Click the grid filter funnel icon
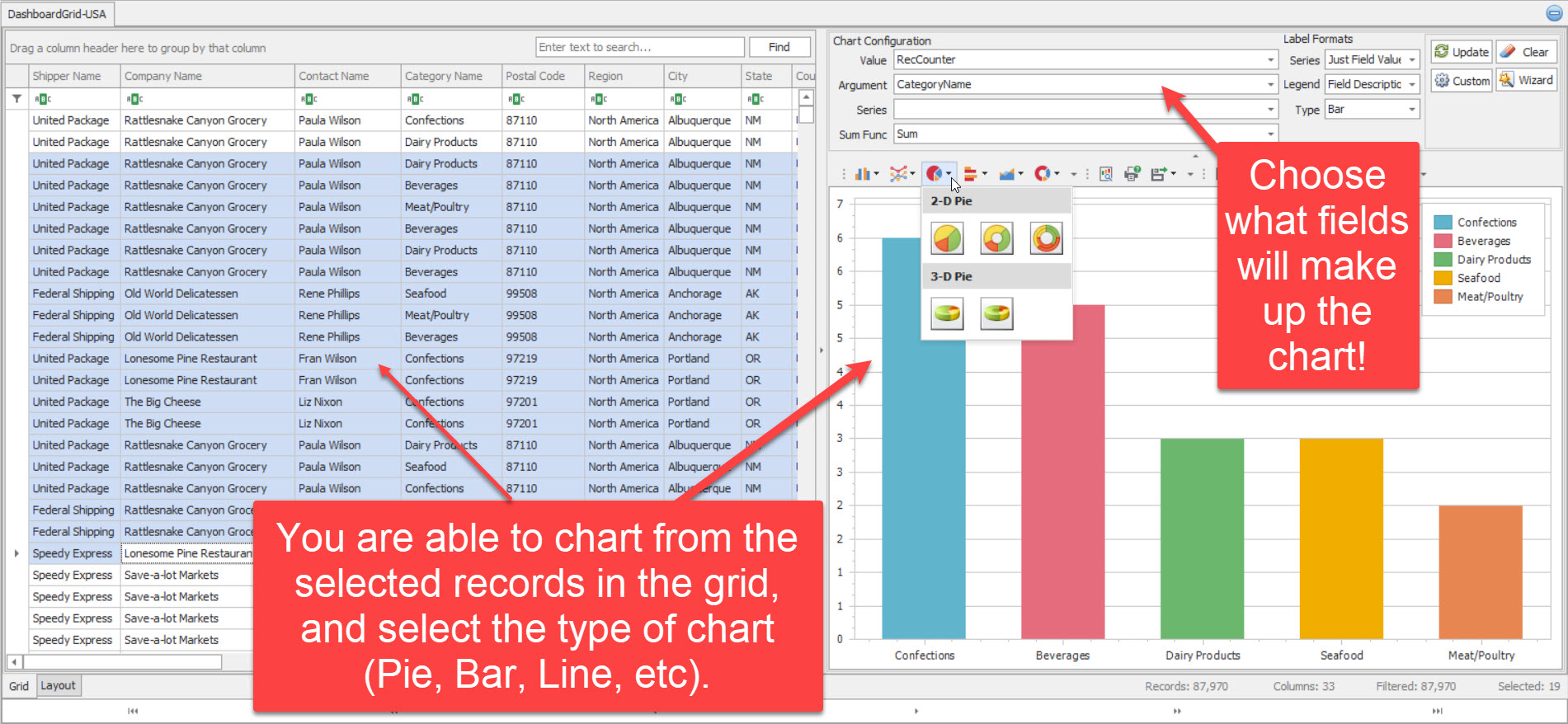The image size is (1568, 724). pos(16,99)
